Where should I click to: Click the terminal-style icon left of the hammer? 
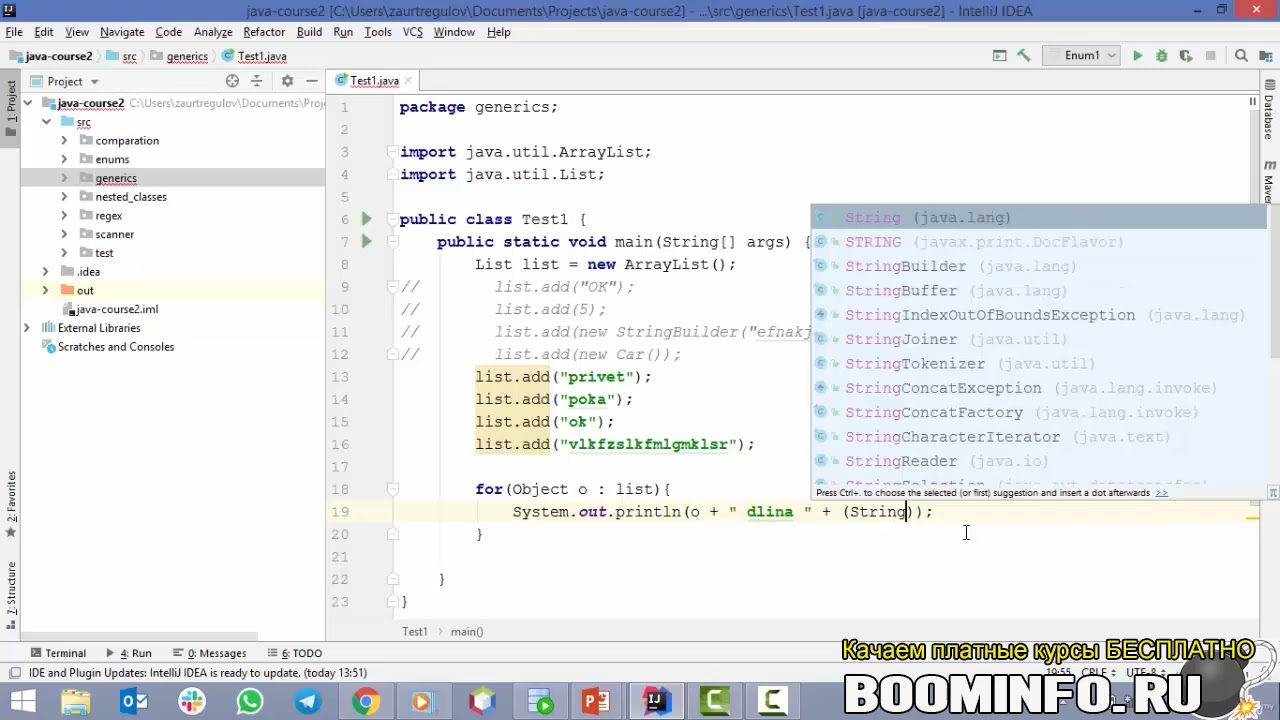coord(1000,56)
